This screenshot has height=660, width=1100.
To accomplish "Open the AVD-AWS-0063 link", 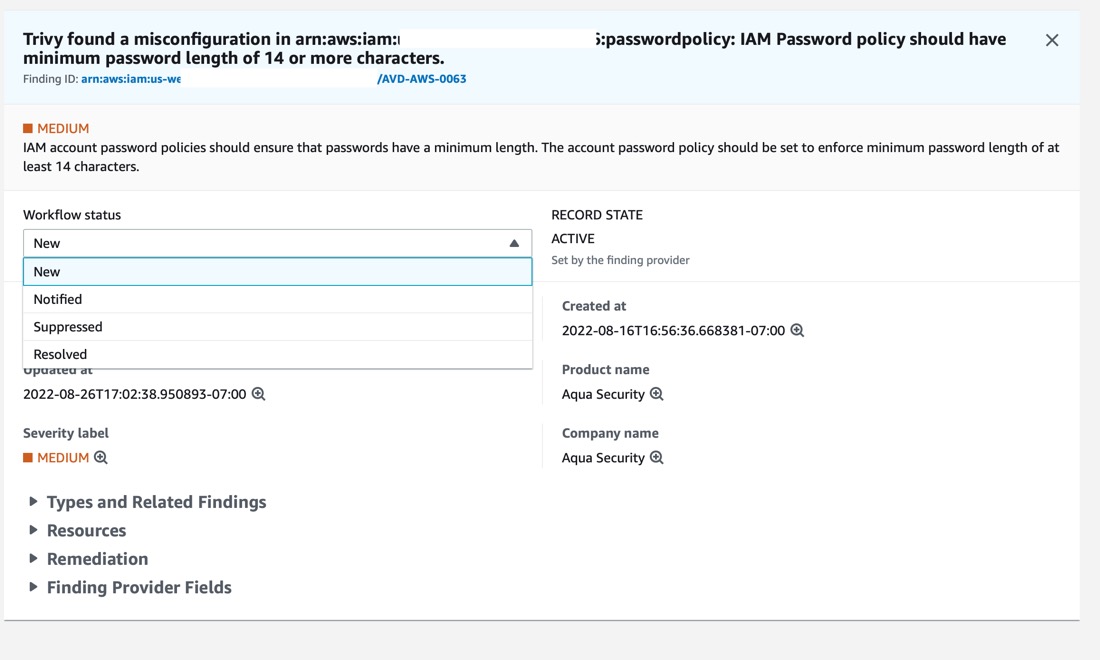I will pos(422,79).
